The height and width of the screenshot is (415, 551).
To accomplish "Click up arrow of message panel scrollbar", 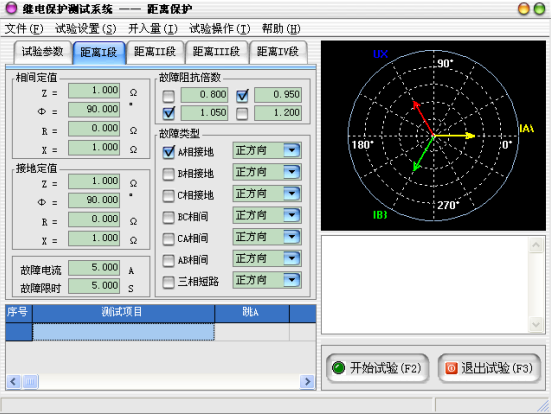I will (536, 245).
